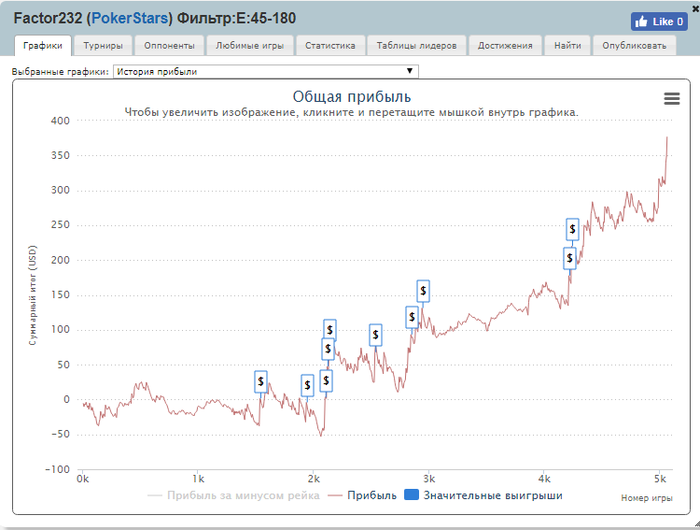Close the popup with the X
This screenshot has height=530, width=700.
pos(696,8)
